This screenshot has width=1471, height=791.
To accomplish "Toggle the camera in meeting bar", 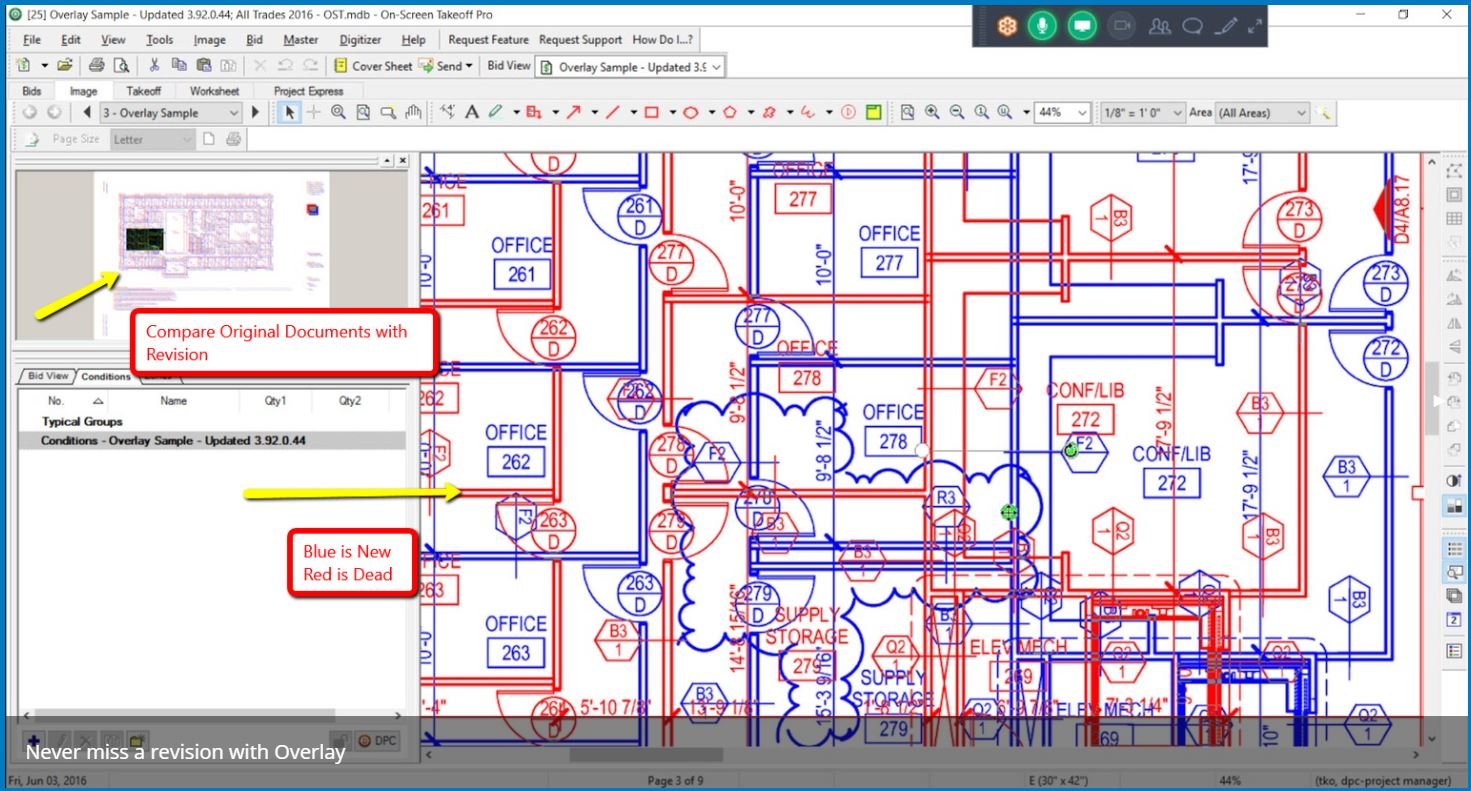I will click(1121, 26).
